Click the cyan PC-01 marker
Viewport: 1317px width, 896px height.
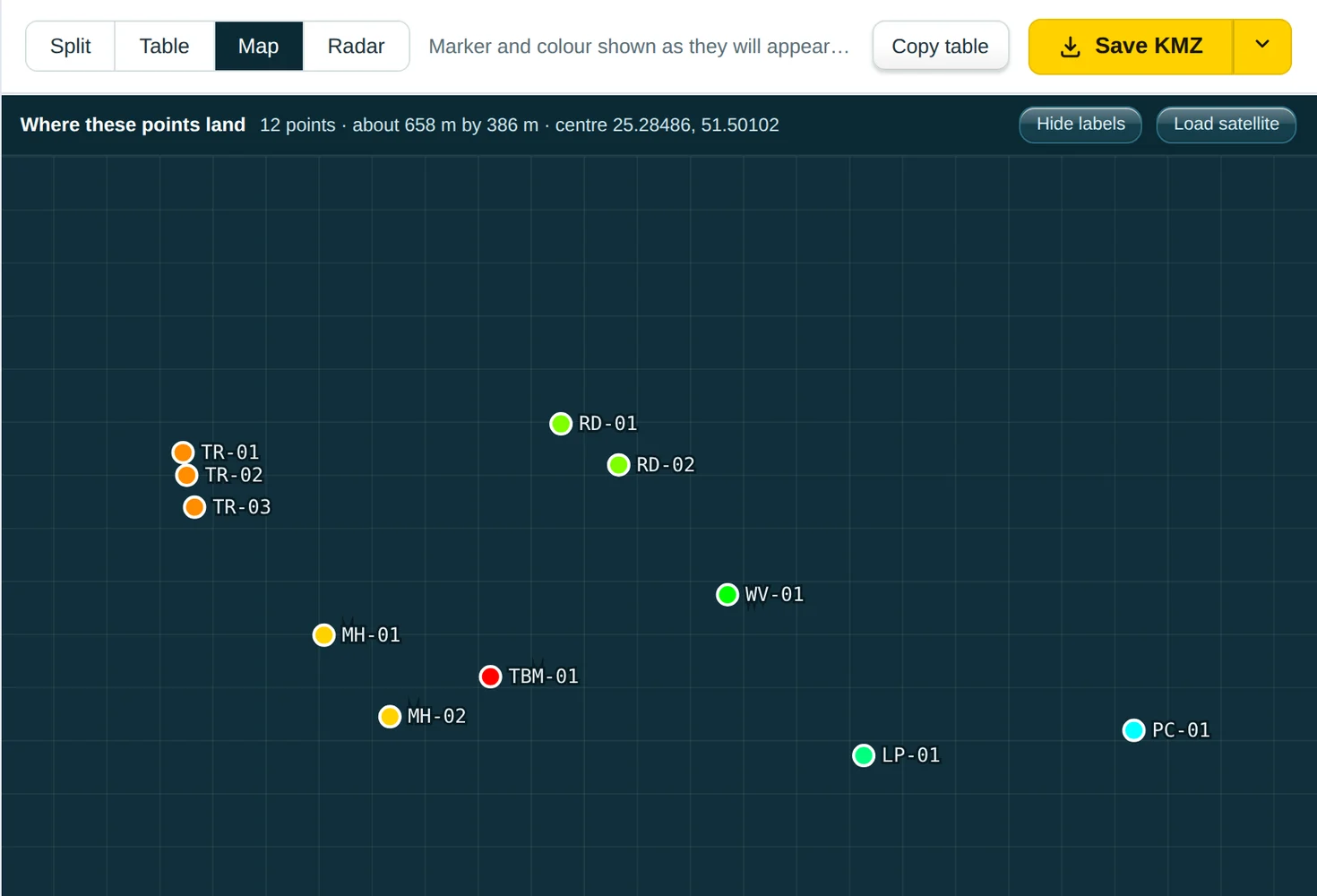[1133, 730]
